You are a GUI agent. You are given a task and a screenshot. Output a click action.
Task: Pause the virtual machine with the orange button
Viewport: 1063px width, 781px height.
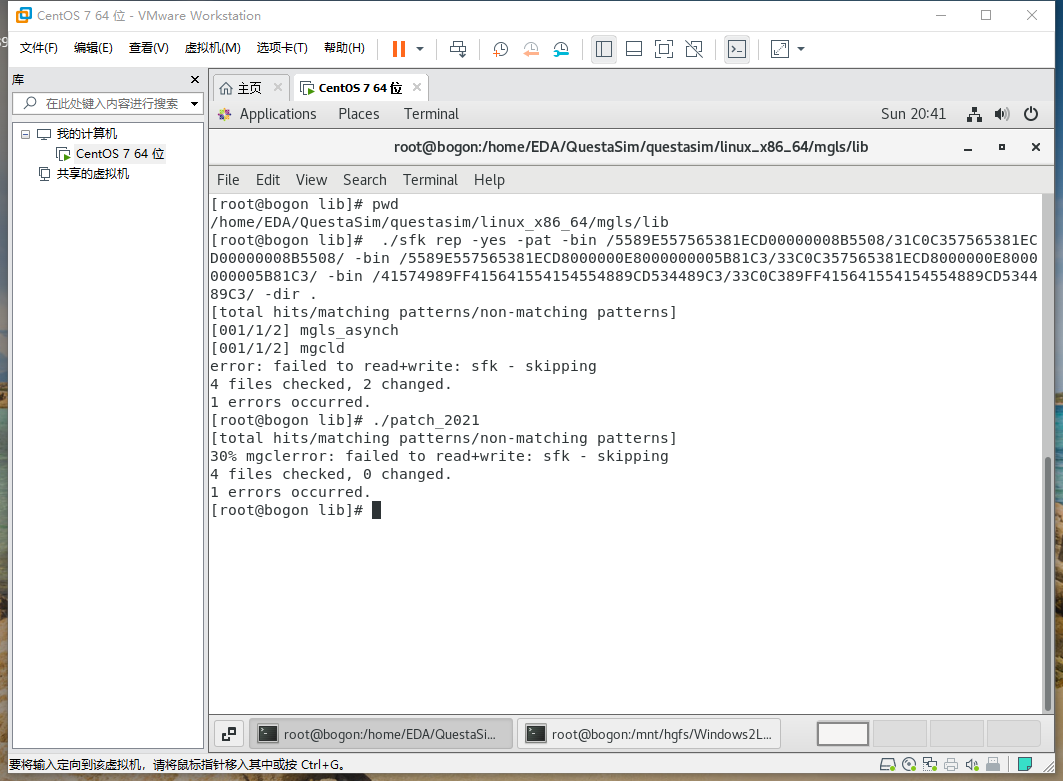coord(399,49)
